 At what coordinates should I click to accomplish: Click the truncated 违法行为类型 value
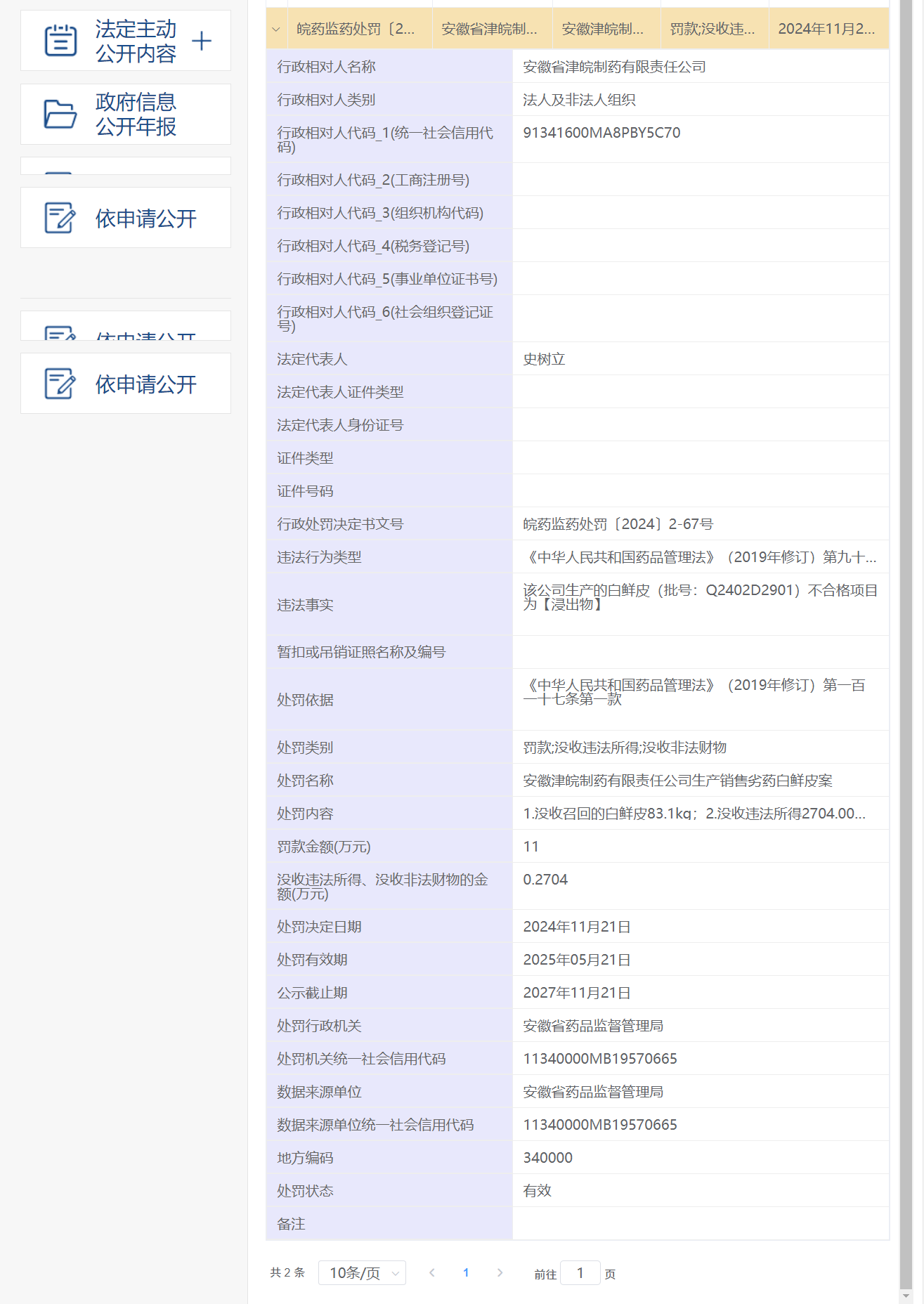pos(700,557)
